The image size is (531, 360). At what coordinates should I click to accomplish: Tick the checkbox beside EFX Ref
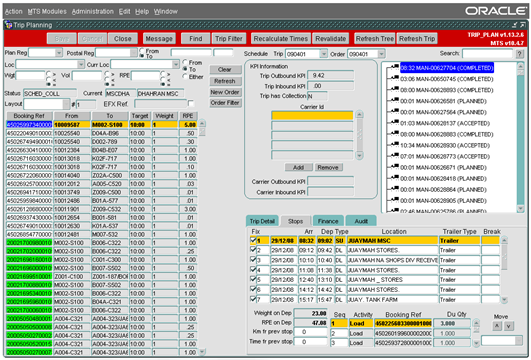tap(191, 103)
